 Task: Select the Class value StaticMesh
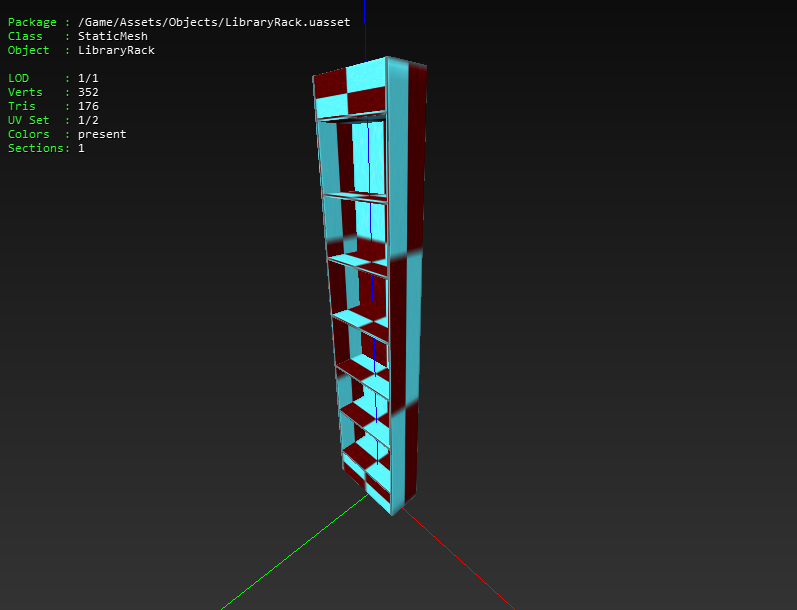point(113,36)
